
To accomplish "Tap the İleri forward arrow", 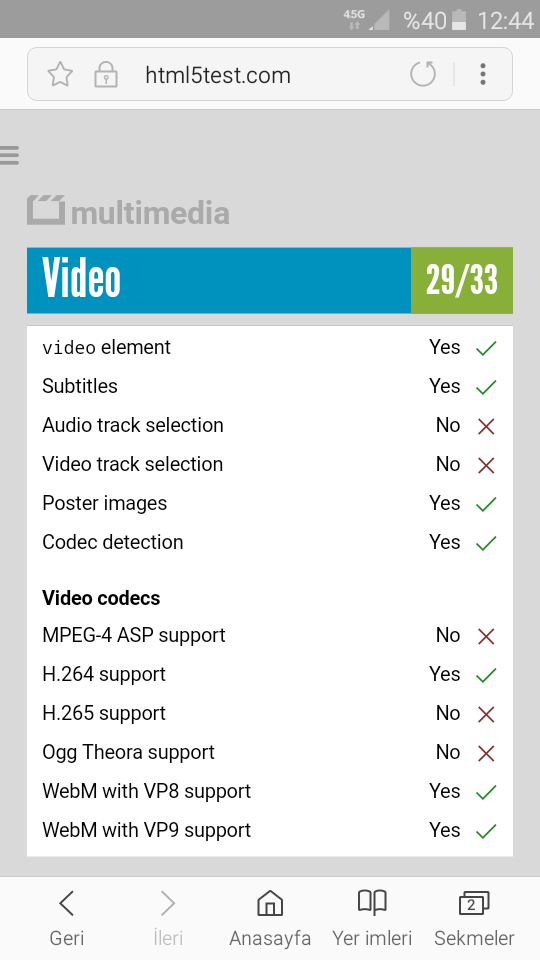I will (168, 918).
